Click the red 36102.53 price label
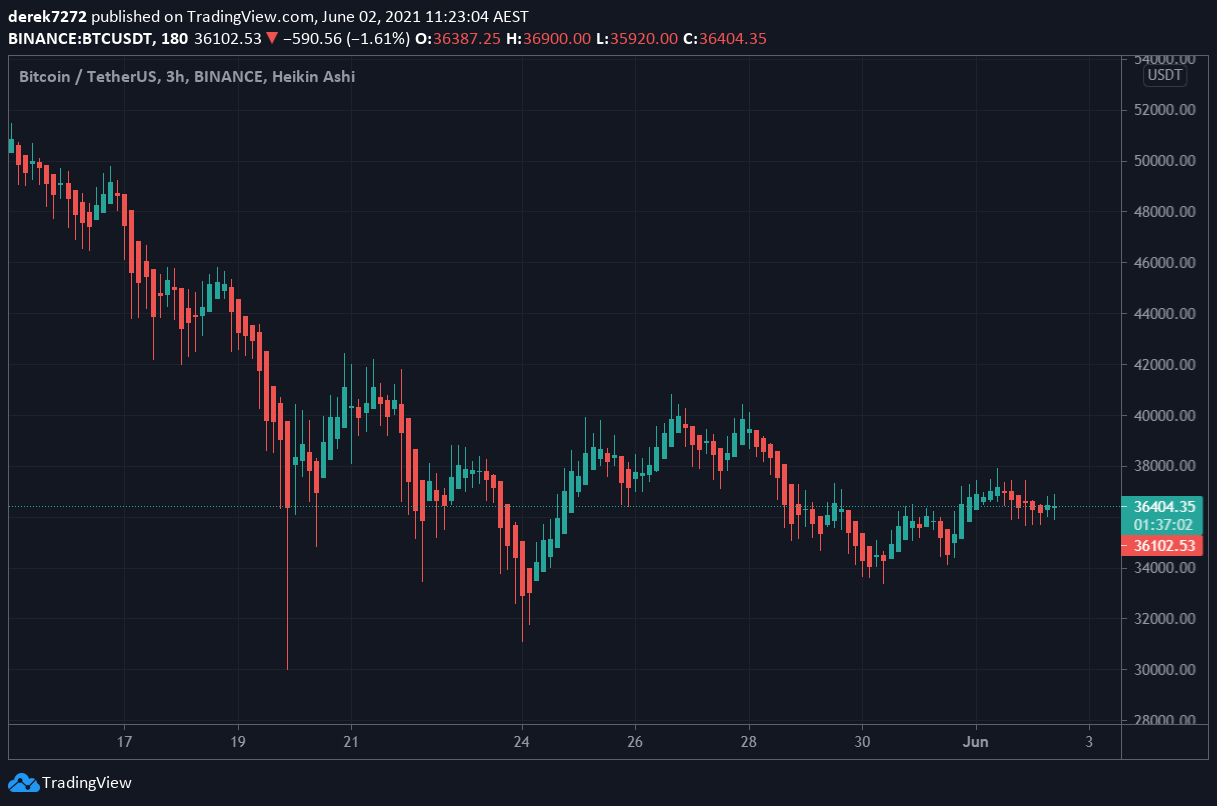 [x=1162, y=546]
